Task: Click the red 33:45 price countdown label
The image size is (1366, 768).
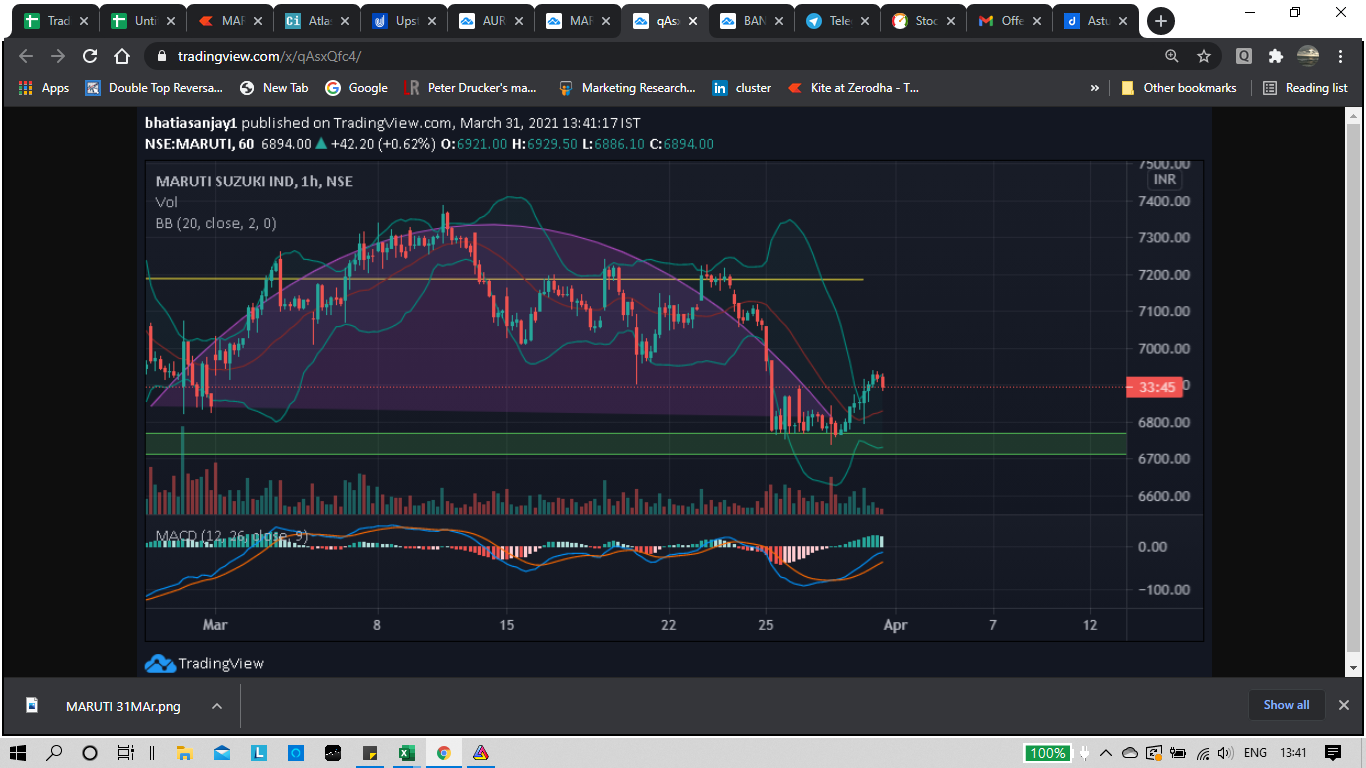Action: (1154, 387)
